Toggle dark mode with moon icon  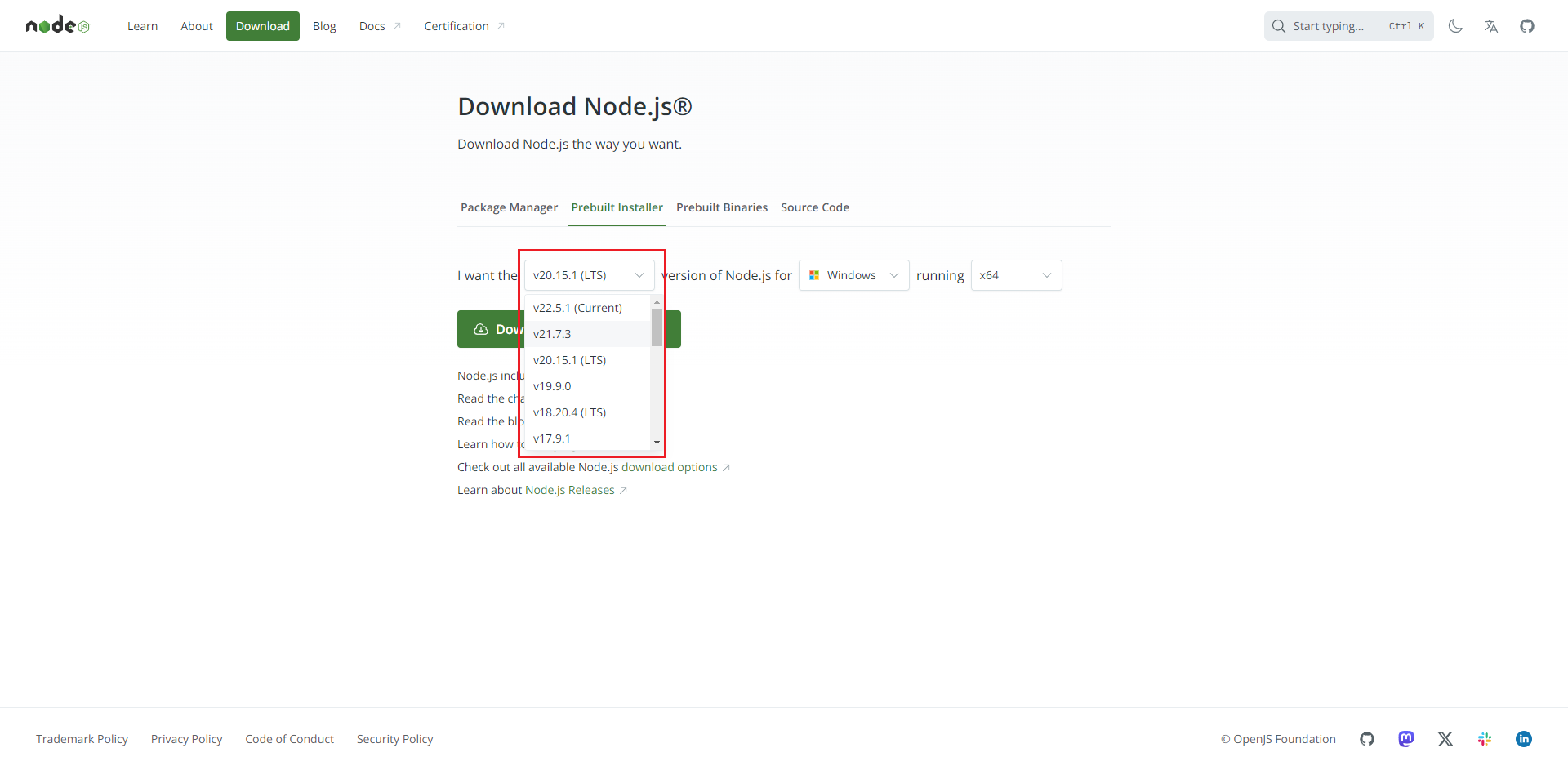pyautogui.click(x=1455, y=26)
